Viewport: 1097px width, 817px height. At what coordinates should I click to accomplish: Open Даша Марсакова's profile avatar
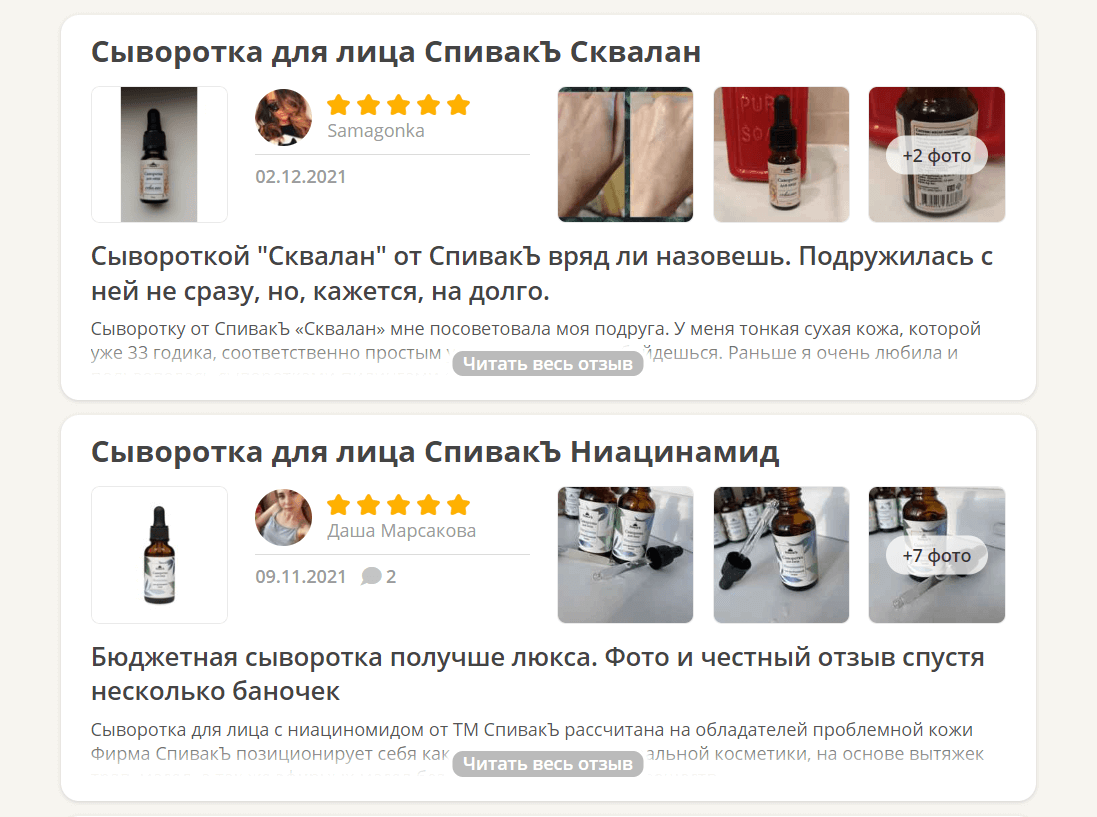pyautogui.click(x=283, y=518)
